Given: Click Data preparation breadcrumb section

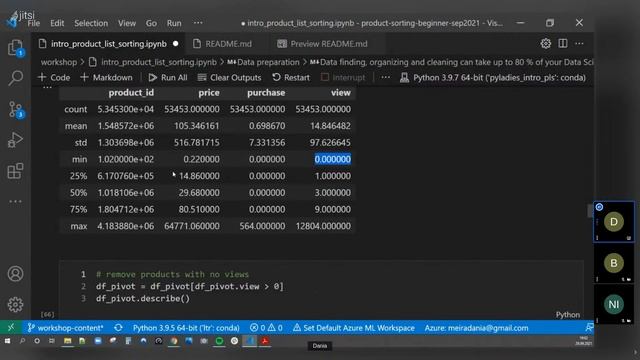Looking at the screenshot, I should coord(263,62).
